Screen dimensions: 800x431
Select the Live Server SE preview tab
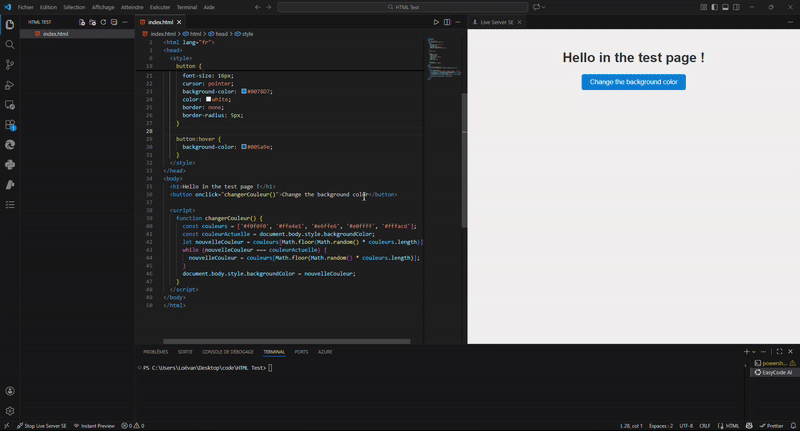click(496, 22)
